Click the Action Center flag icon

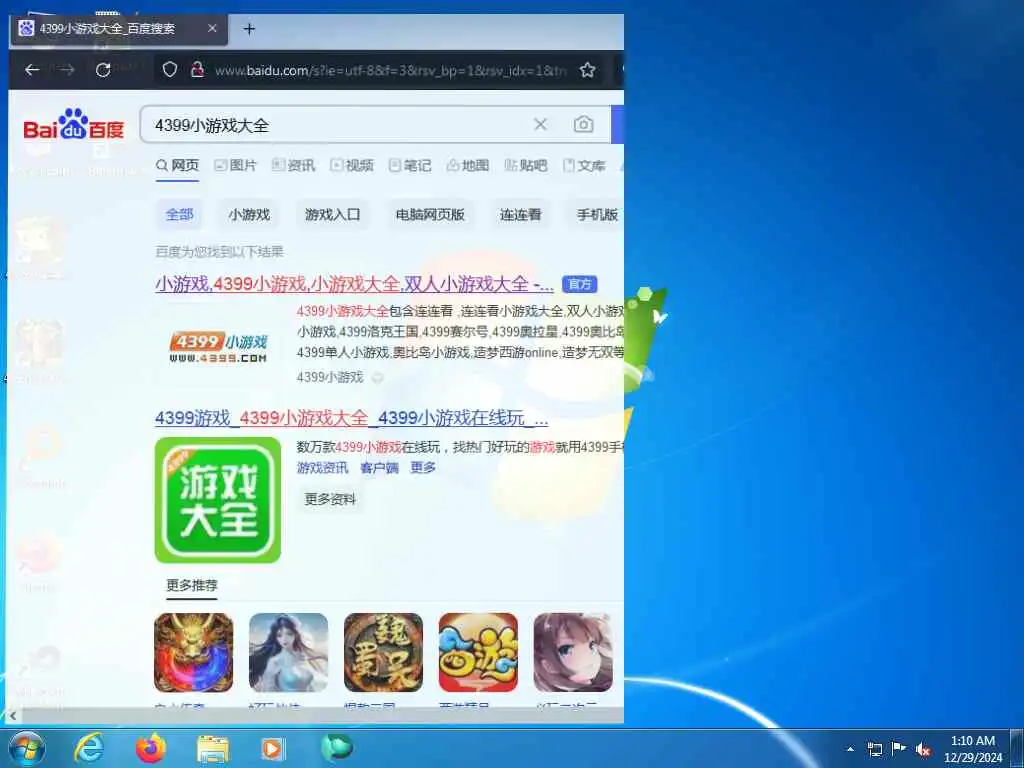(x=899, y=749)
